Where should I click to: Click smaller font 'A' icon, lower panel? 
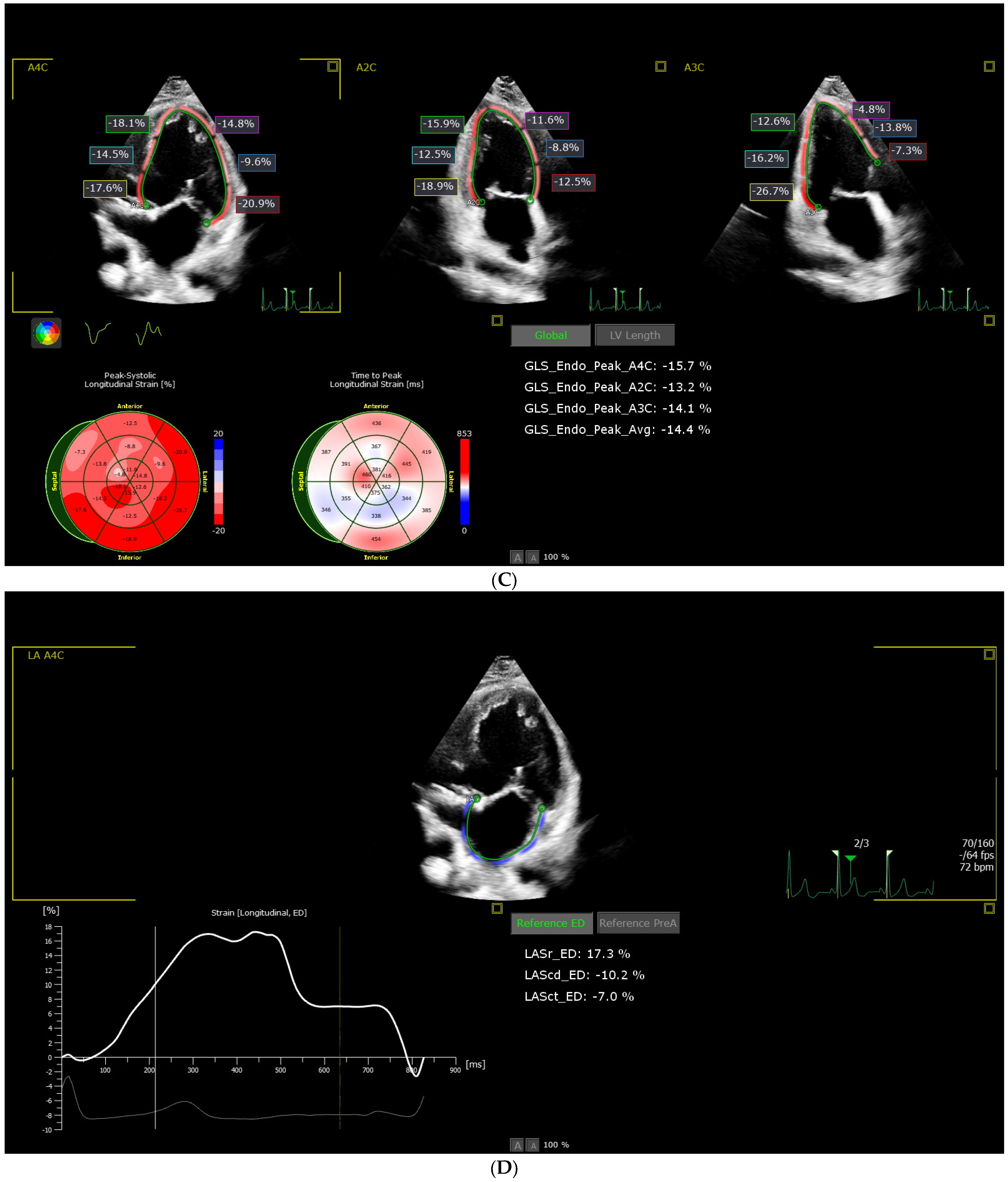[533, 1145]
